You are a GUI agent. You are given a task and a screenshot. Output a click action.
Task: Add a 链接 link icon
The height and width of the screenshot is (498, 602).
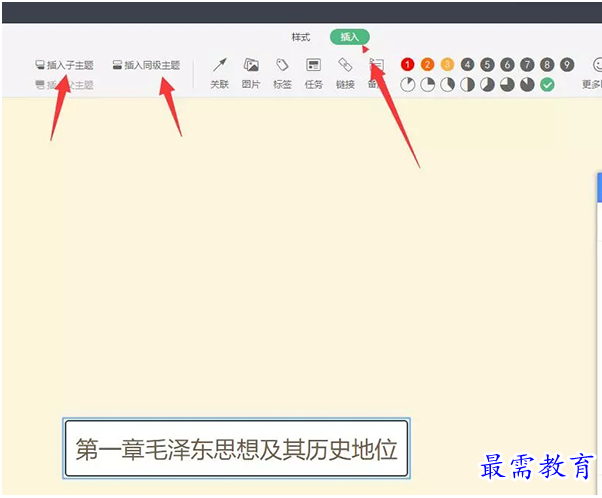(x=345, y=73)
